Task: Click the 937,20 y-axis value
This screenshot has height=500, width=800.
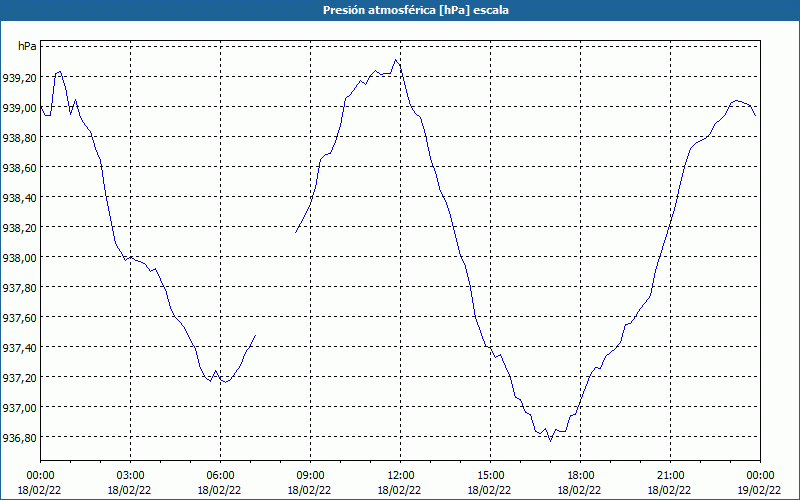Action: [19, 378]
